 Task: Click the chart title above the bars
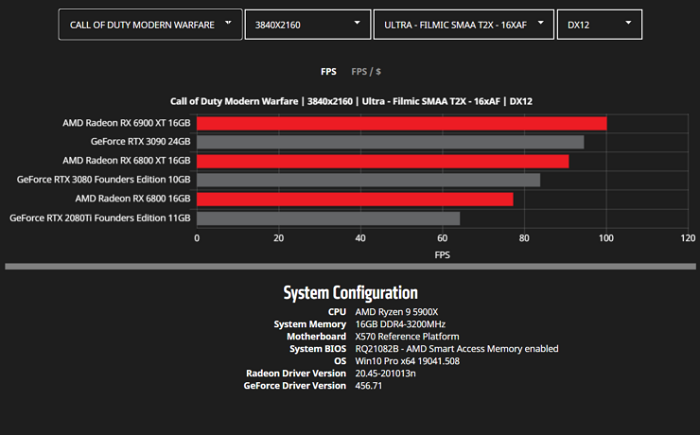[x=350, y=101]
